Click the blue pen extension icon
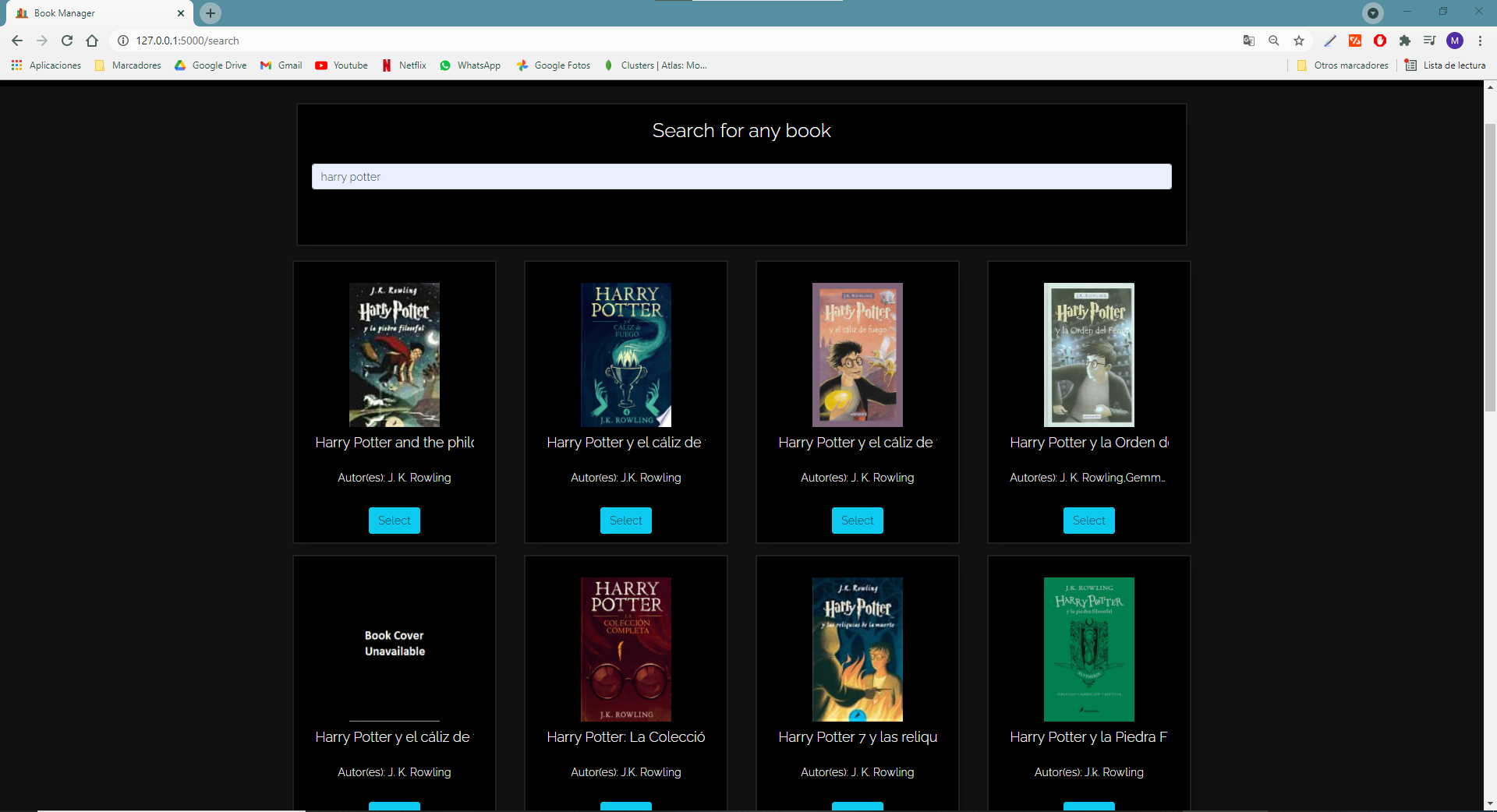The height and width of the screenshot is (812, 1497). pyautogui.click(x=1330, y=41)
